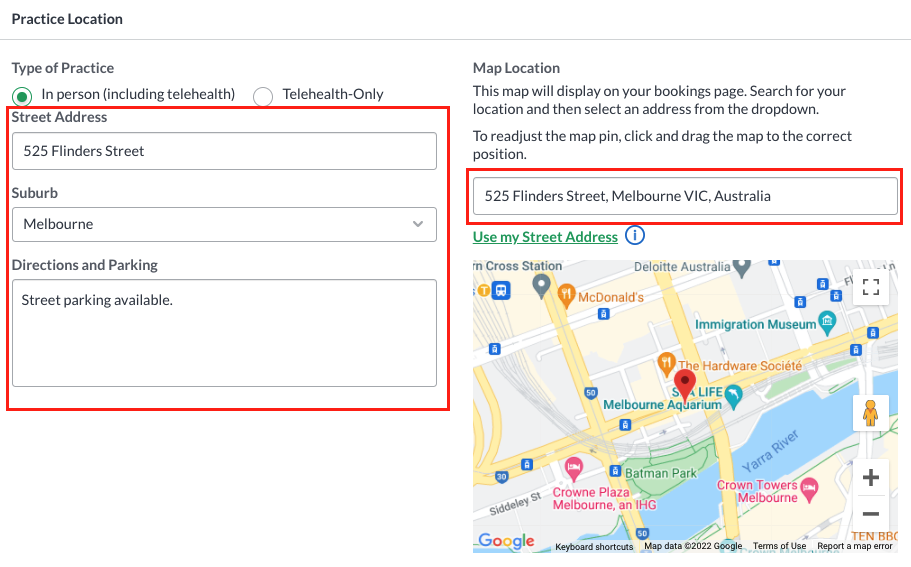The height and width of the screenshot is (567, 911).
Task: Select In person (including telehealth) option
Action: pyautogui.click(x=21, y=95)
